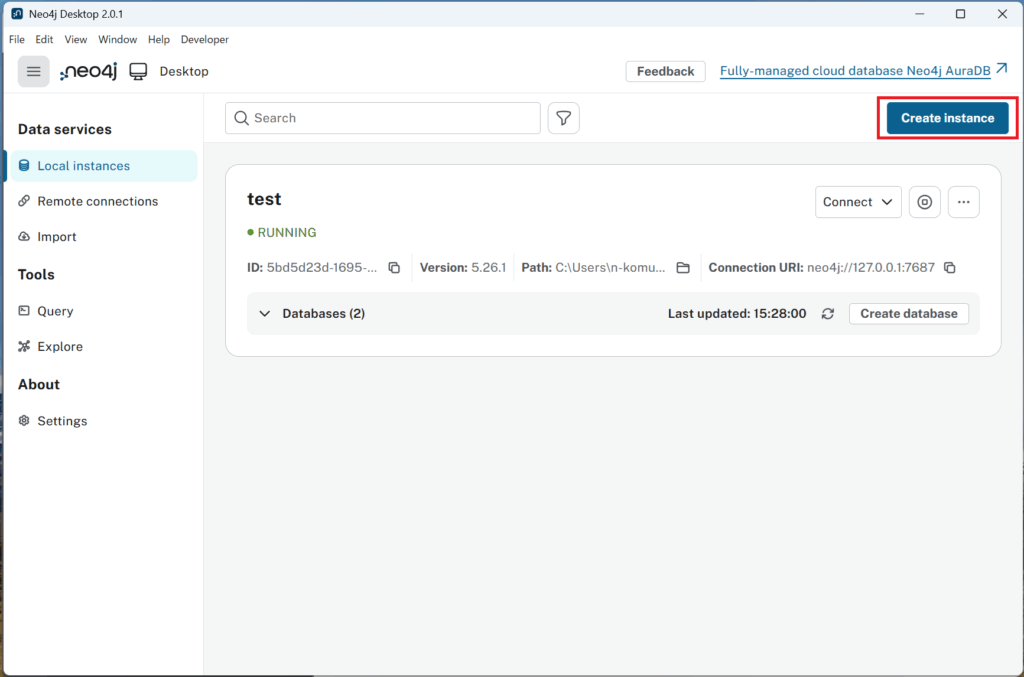Stop the test instance with stop icon

(924, 202)
